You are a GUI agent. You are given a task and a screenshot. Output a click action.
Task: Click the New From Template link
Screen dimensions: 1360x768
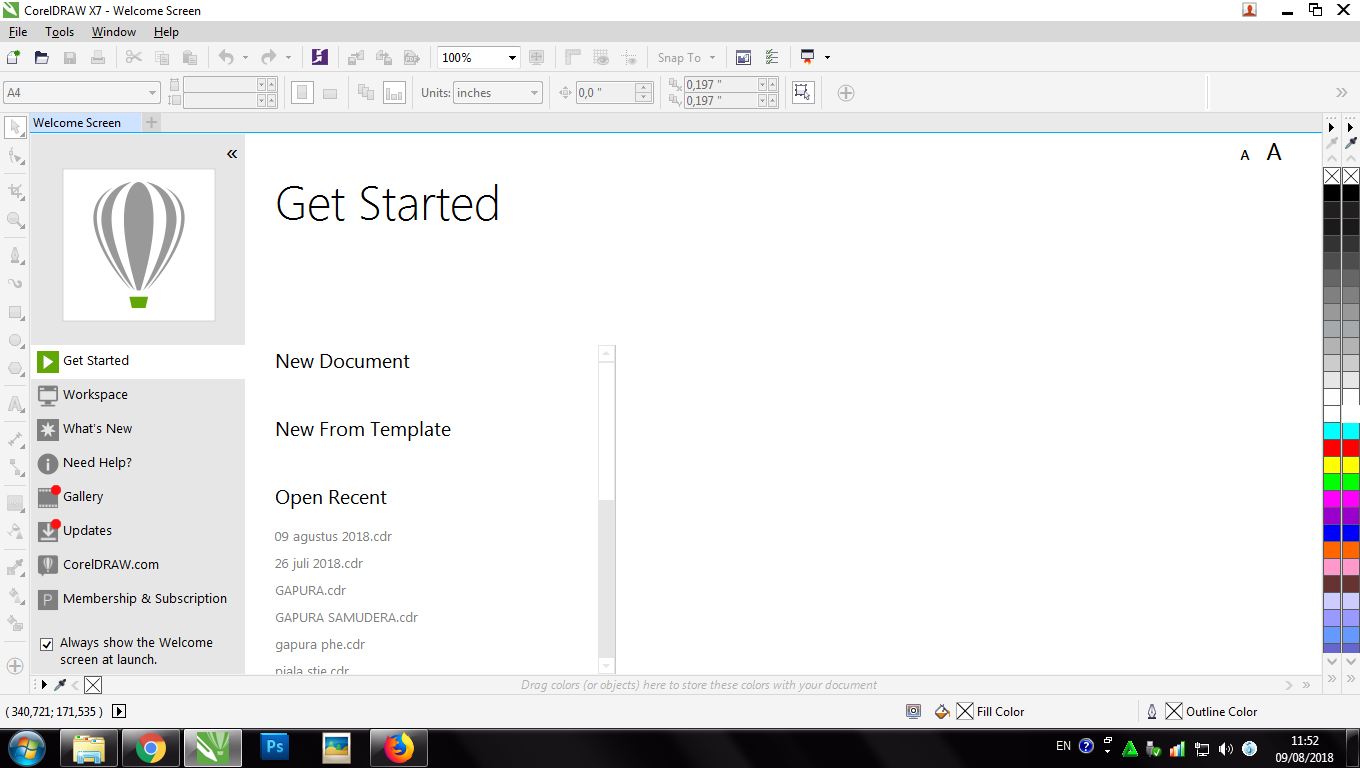(363, 429)
